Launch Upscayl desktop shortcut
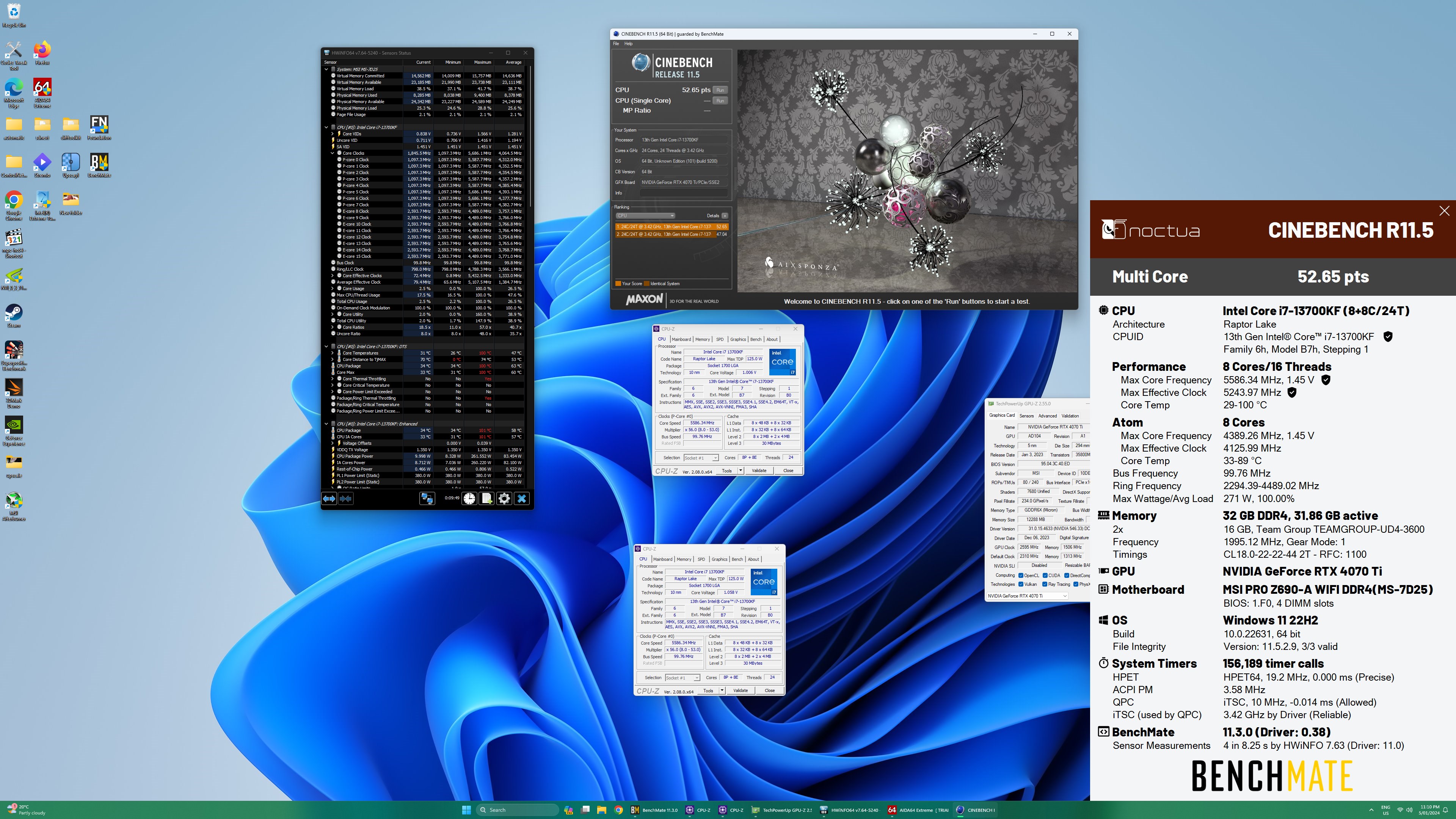This screenshot has height=819, width=1456. 71,165
